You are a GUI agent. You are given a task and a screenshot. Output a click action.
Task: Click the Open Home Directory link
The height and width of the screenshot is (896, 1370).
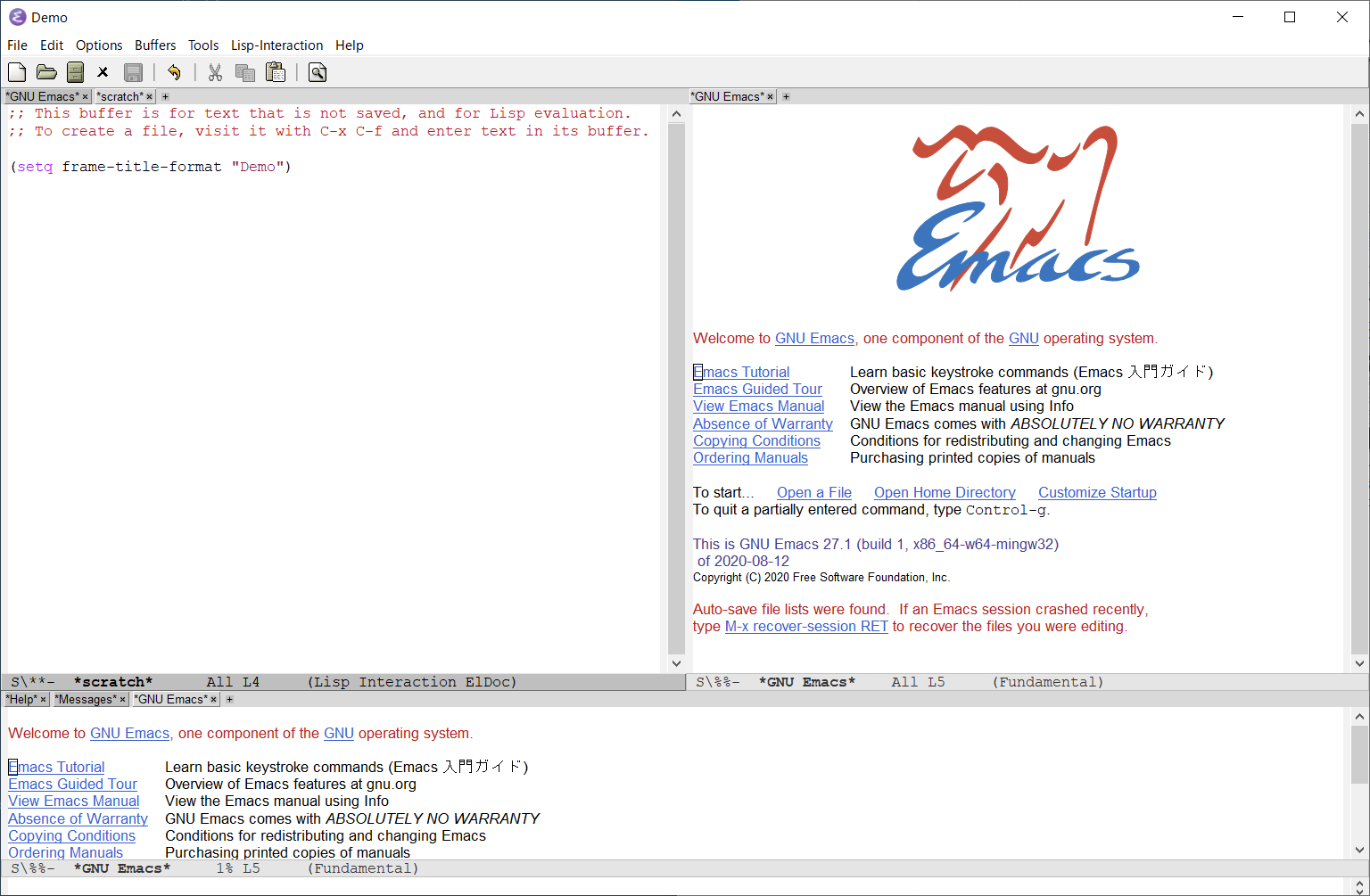click(x=945, y=493)
